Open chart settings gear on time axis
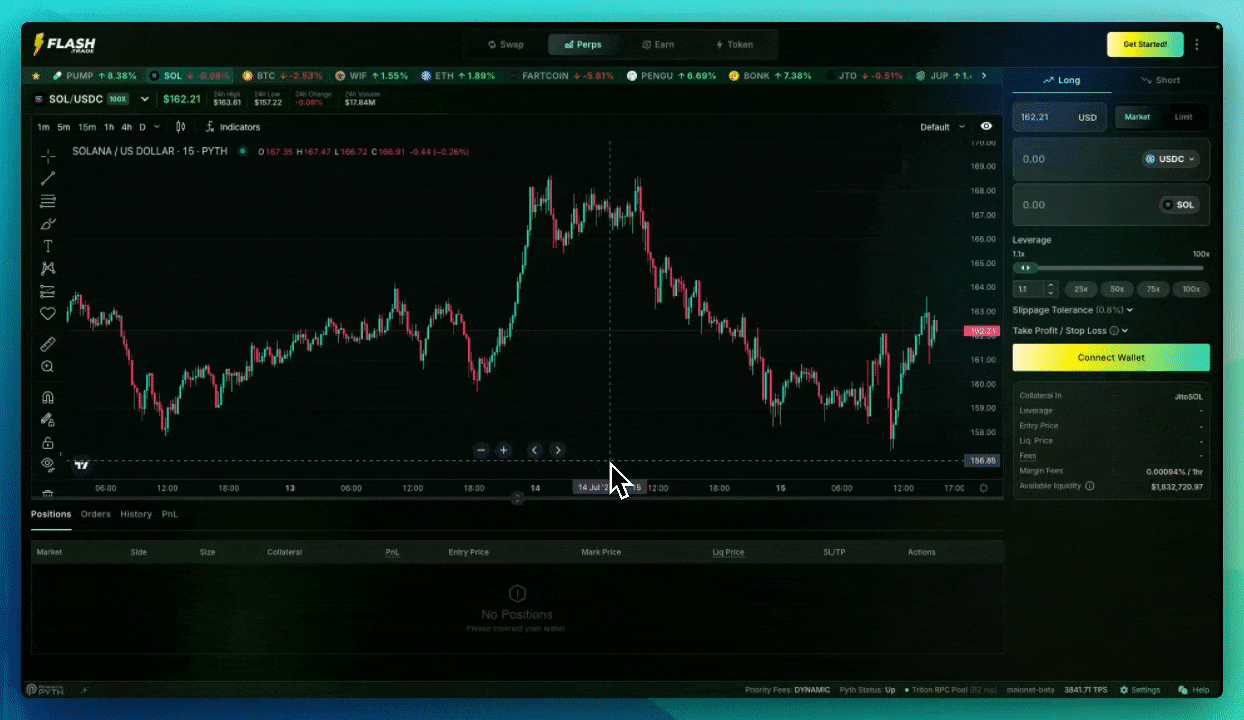This screenshot has height=720, width=1244. click(x=983, y=488)
